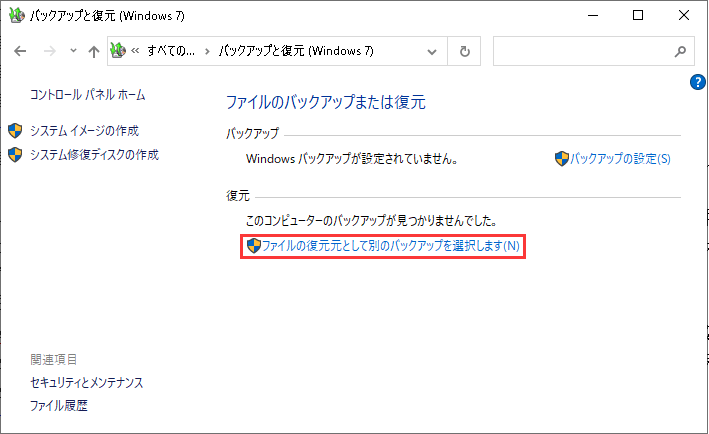This screenshot has height=434, width=709.
Task: Open システム修復ディスクの作成 link
Action: click(x=95, y=155)
